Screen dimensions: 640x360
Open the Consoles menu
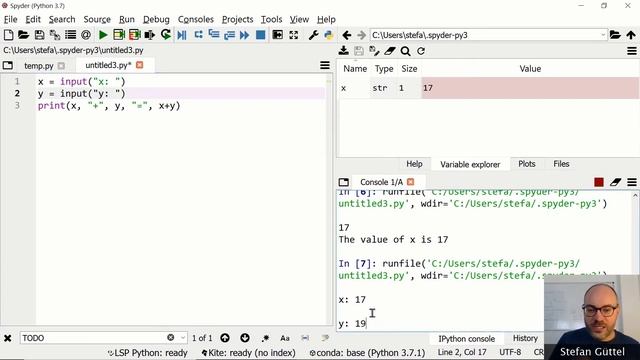coord(196,19)
